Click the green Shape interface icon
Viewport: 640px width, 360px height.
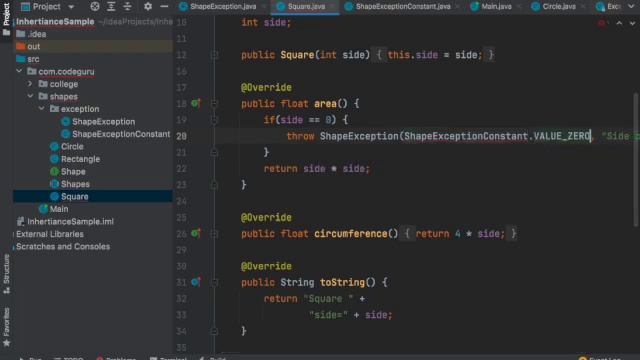point(54,171)
